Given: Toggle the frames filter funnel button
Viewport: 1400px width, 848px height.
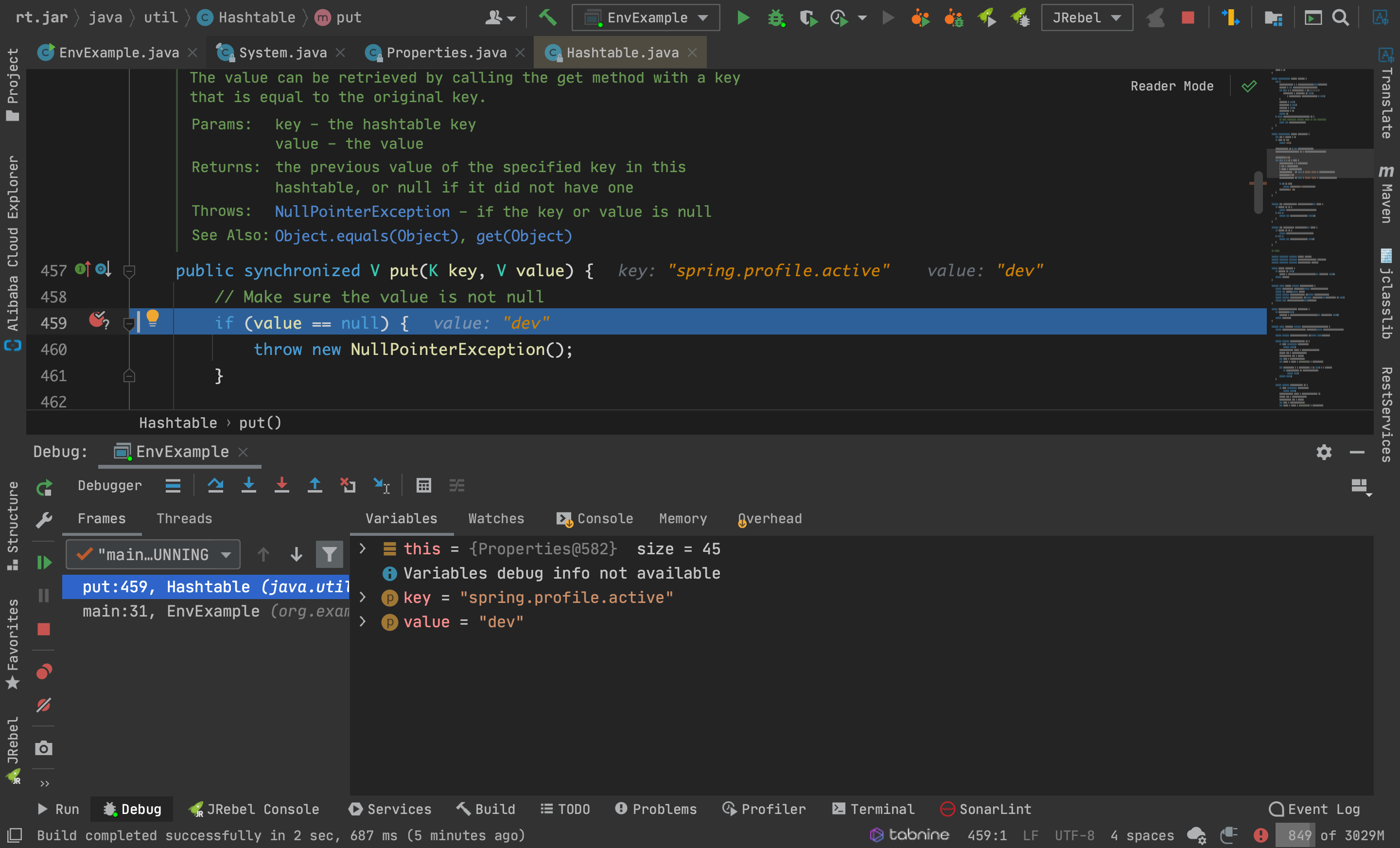Looking at the screenshot, I should click(x=329, y=554).
